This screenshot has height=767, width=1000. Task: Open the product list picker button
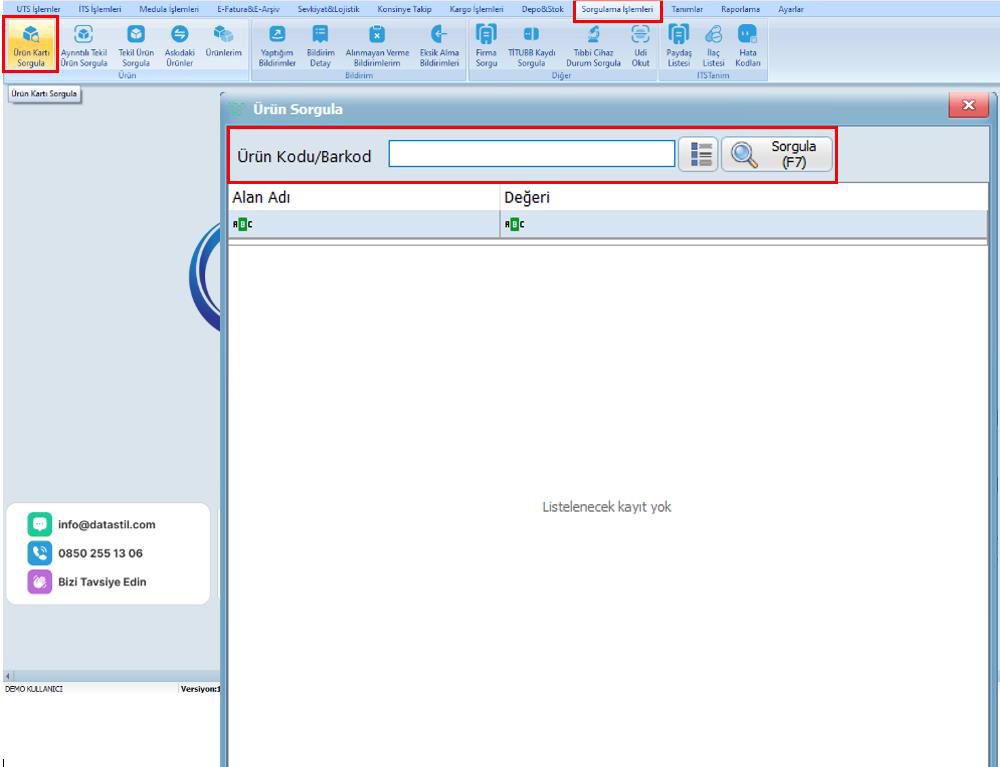pyautogui.click(x=697, y=155)
